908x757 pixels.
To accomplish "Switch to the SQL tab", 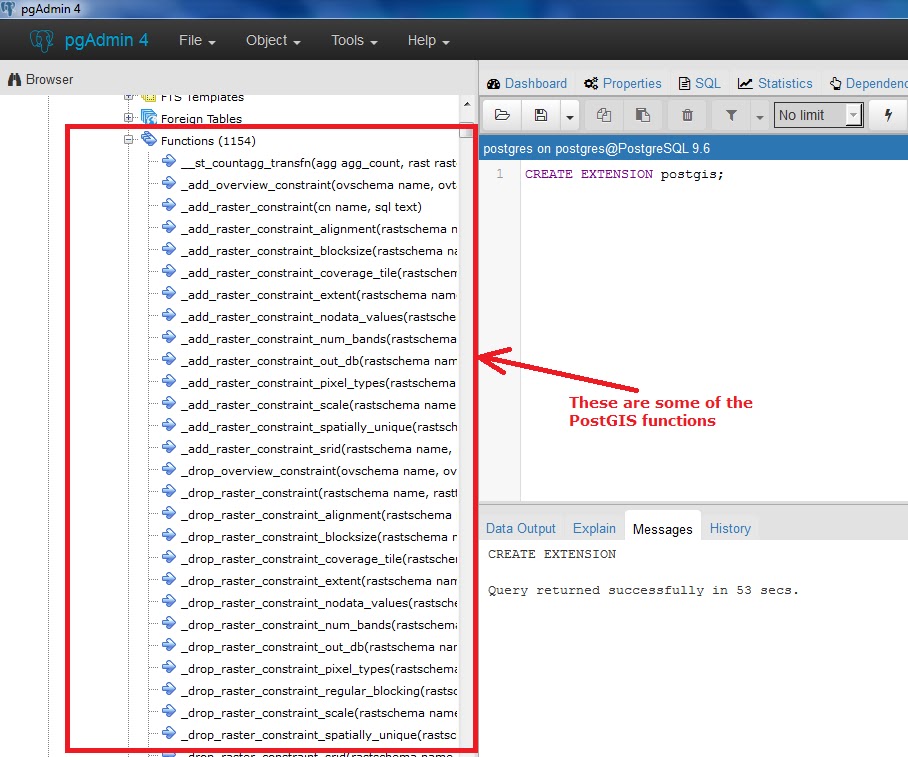I will [x=700, y=83].
